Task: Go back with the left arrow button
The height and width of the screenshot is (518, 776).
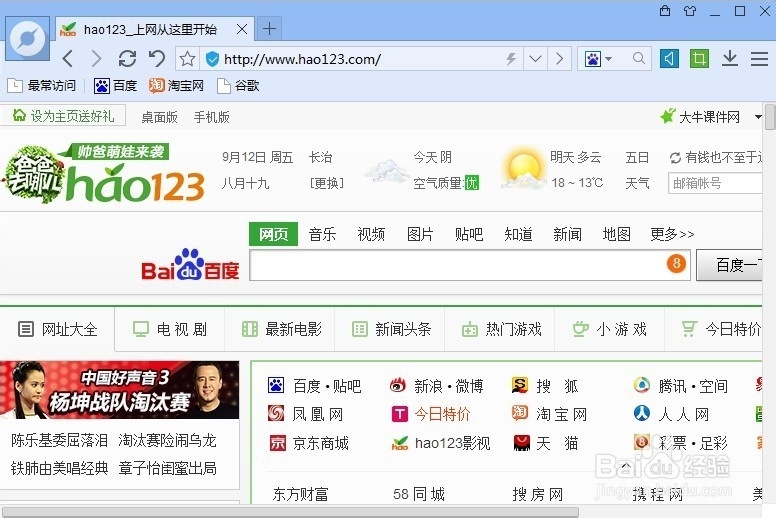Action: point(68,59)
